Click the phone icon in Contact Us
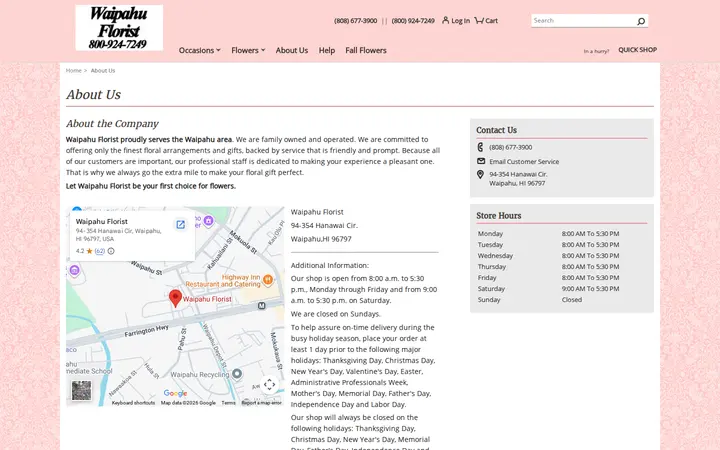This screenshot has width=720, height=450. [x=480, y=147]
